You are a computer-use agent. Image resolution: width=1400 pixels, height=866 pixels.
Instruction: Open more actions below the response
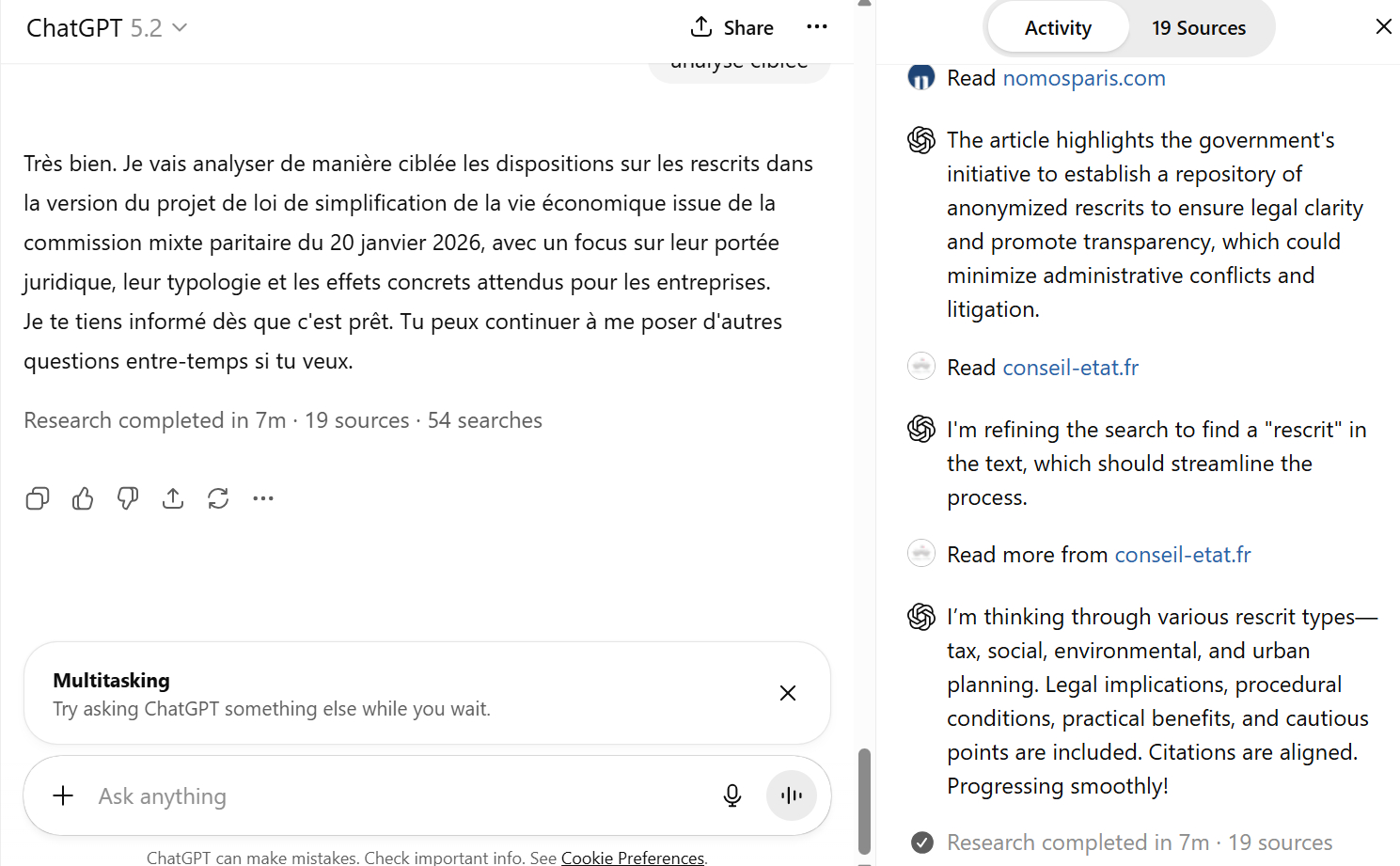[x=263, y=498]
